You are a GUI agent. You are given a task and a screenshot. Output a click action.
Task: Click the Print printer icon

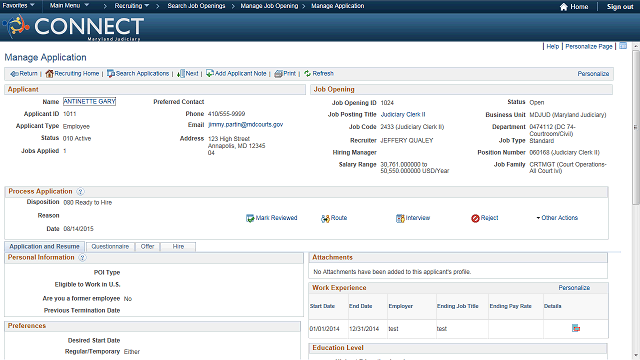tap(278, 74)
